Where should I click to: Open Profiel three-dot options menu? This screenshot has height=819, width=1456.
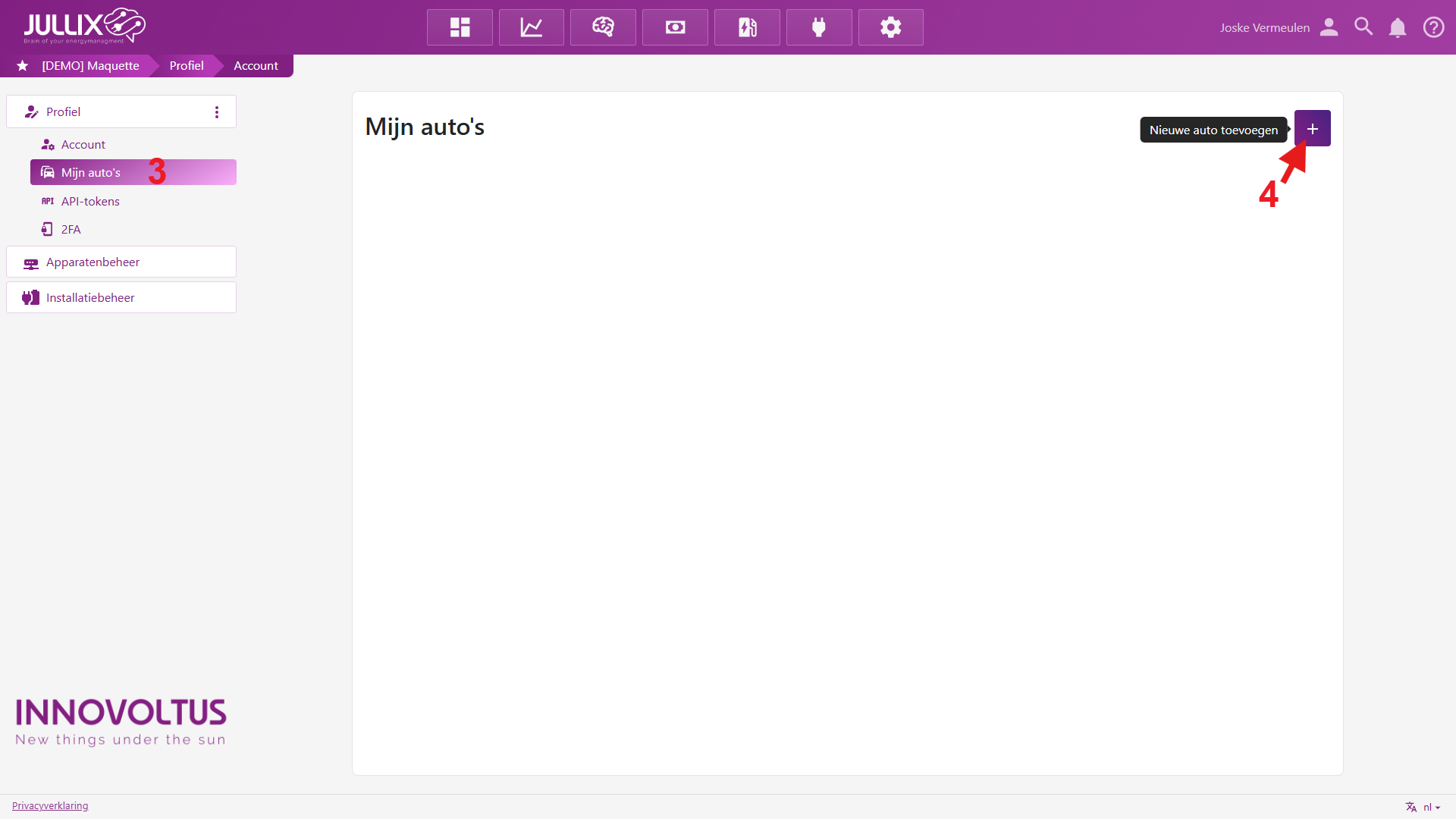point(217,112)
